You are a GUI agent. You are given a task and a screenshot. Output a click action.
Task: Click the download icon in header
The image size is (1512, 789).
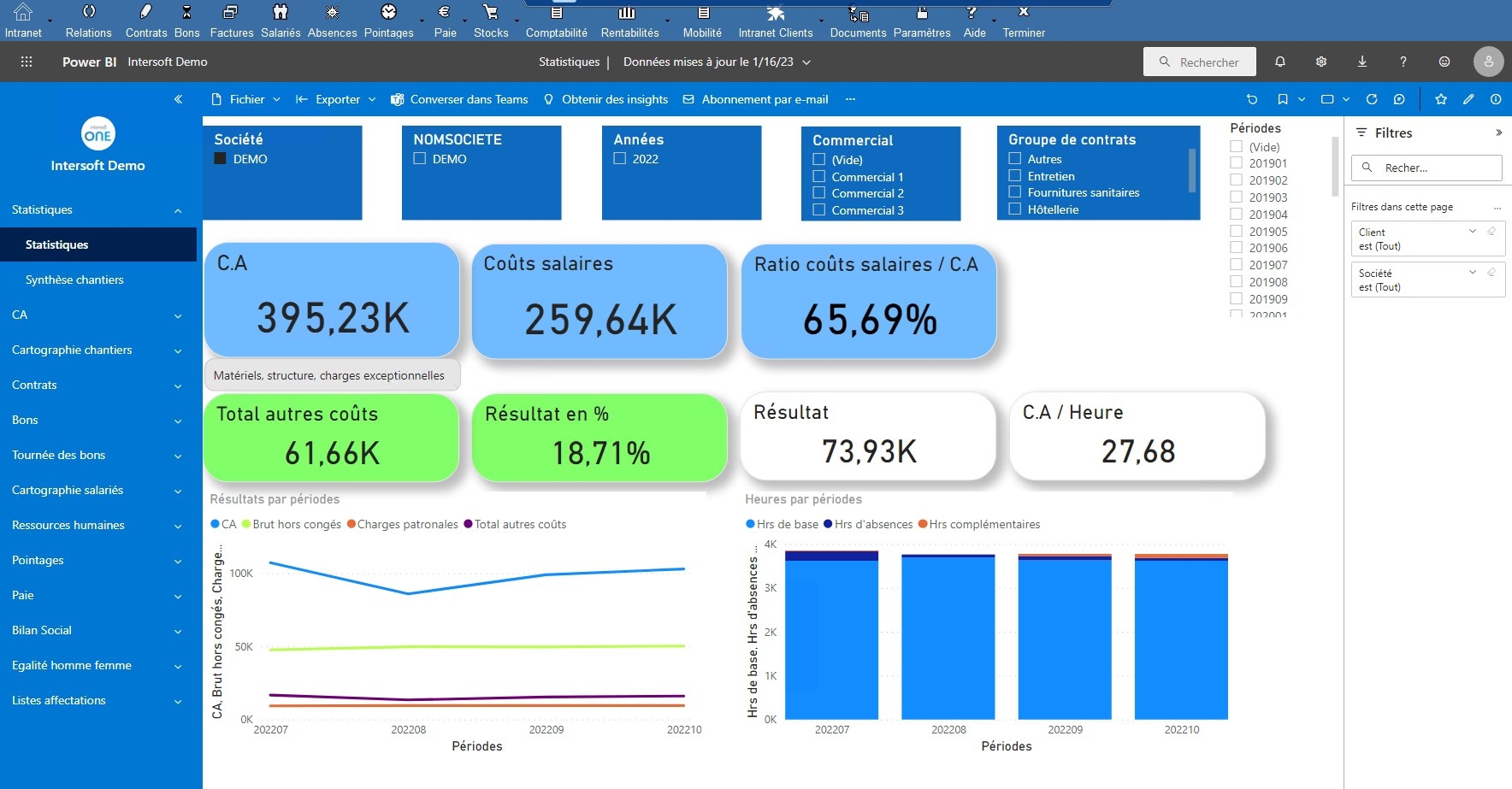pyautogui.click(x=1361, y=62)
